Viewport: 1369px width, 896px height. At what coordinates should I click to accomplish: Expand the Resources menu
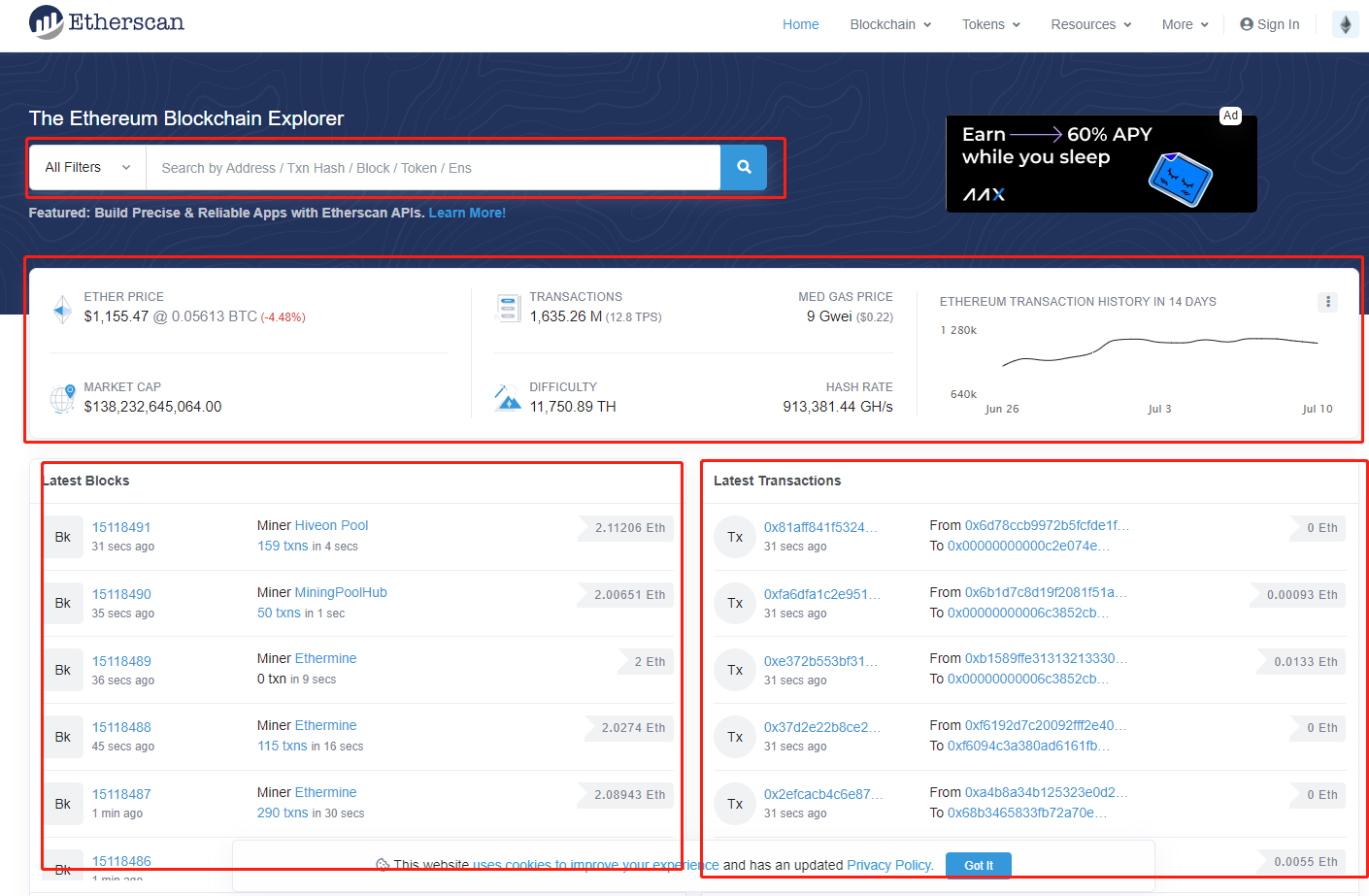(1090, 24)
